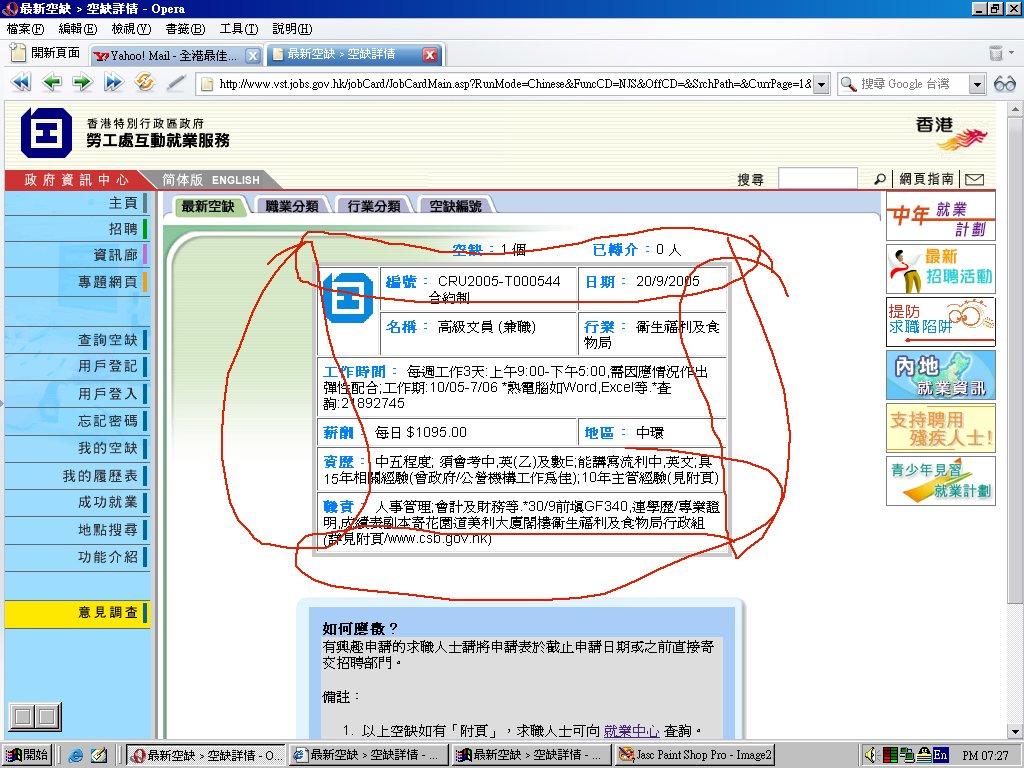Click the site's 搜尋 text input field
This screenshot has width=1024, height=768.
click(817, 179)
